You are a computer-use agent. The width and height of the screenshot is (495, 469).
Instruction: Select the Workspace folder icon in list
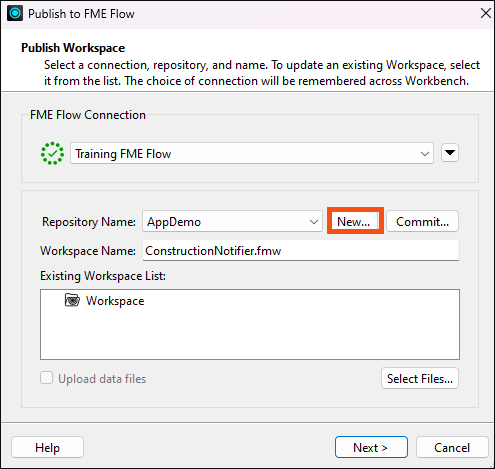72,300
